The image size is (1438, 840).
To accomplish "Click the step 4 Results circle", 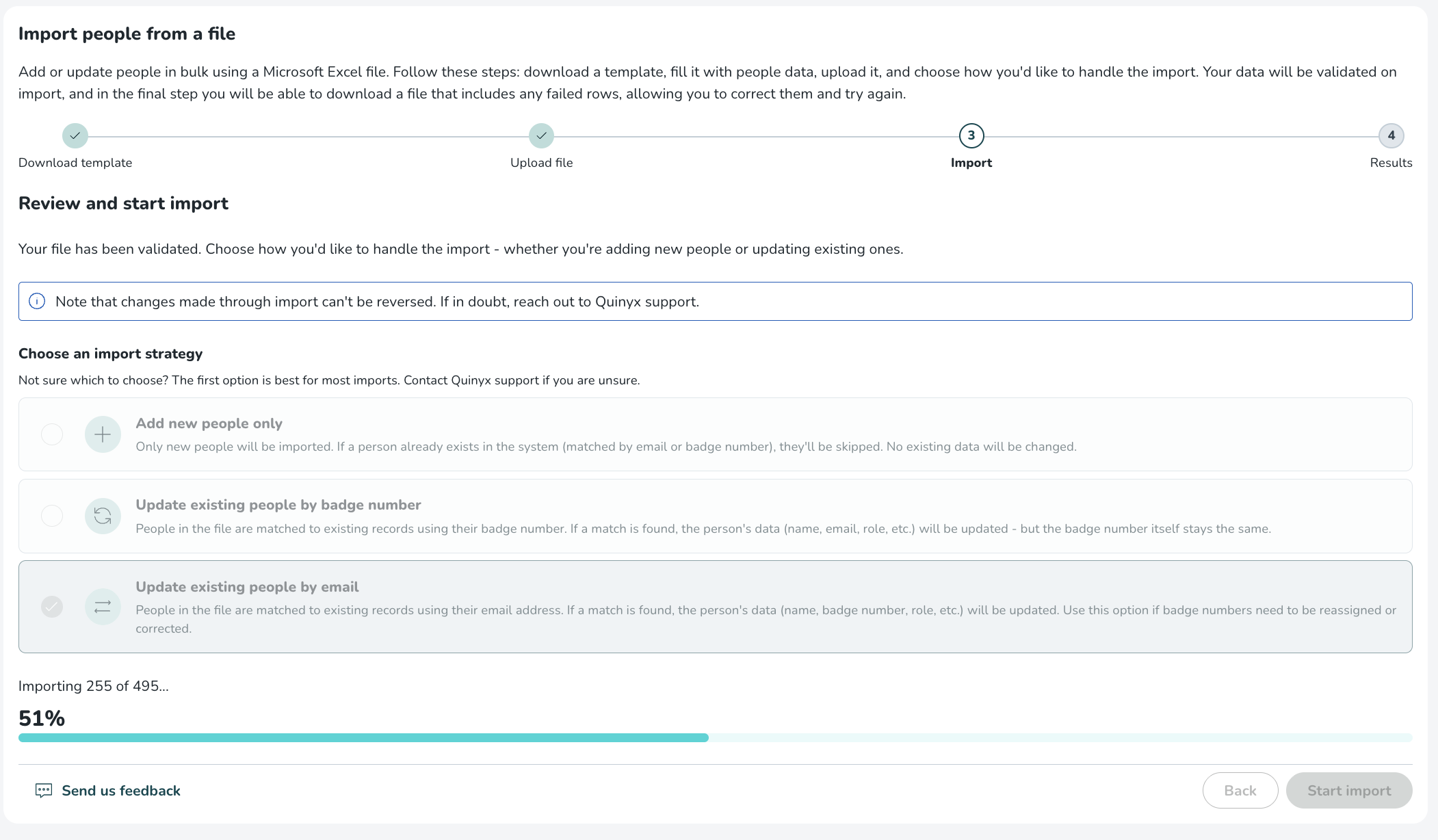I will 1391,135.
